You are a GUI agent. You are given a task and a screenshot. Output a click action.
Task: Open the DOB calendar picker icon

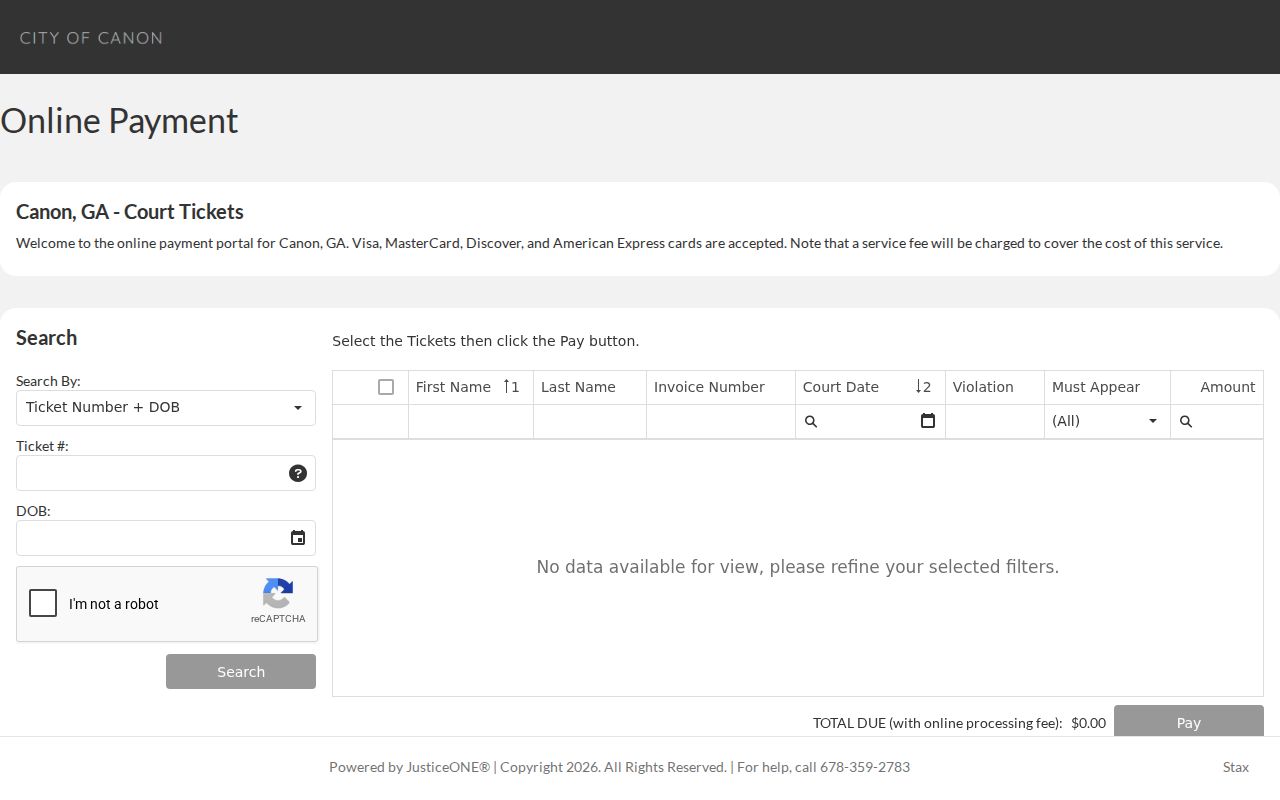tap(298, 538)
